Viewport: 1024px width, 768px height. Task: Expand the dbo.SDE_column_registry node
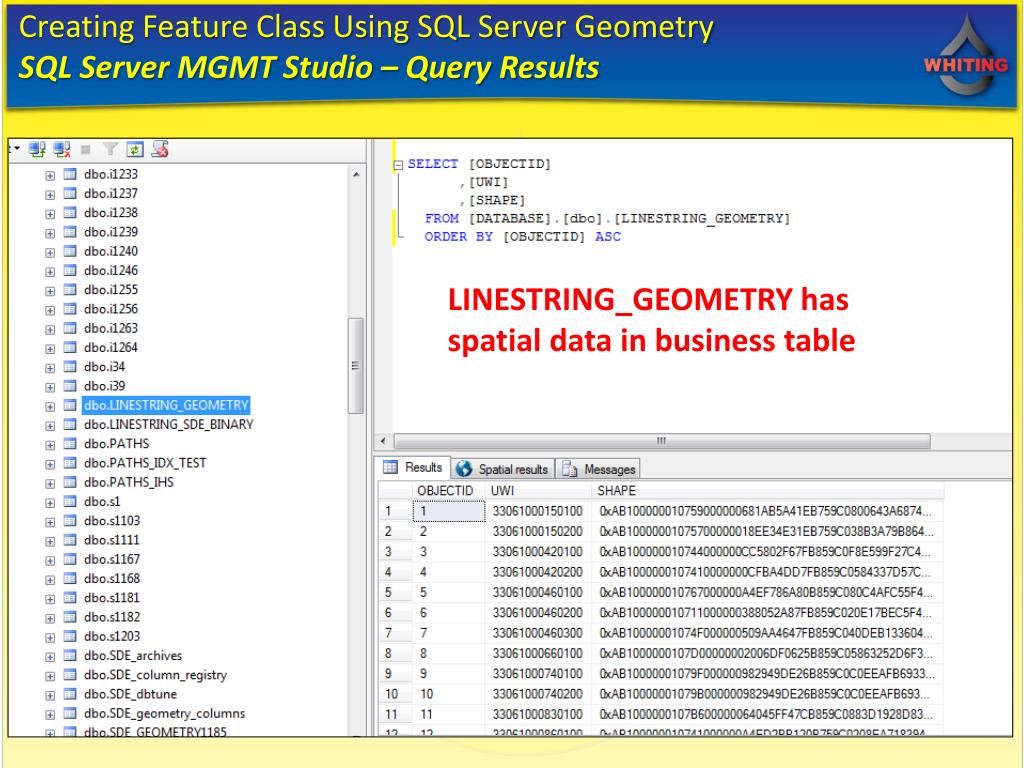pyautogui.click(x=50, y=677)
